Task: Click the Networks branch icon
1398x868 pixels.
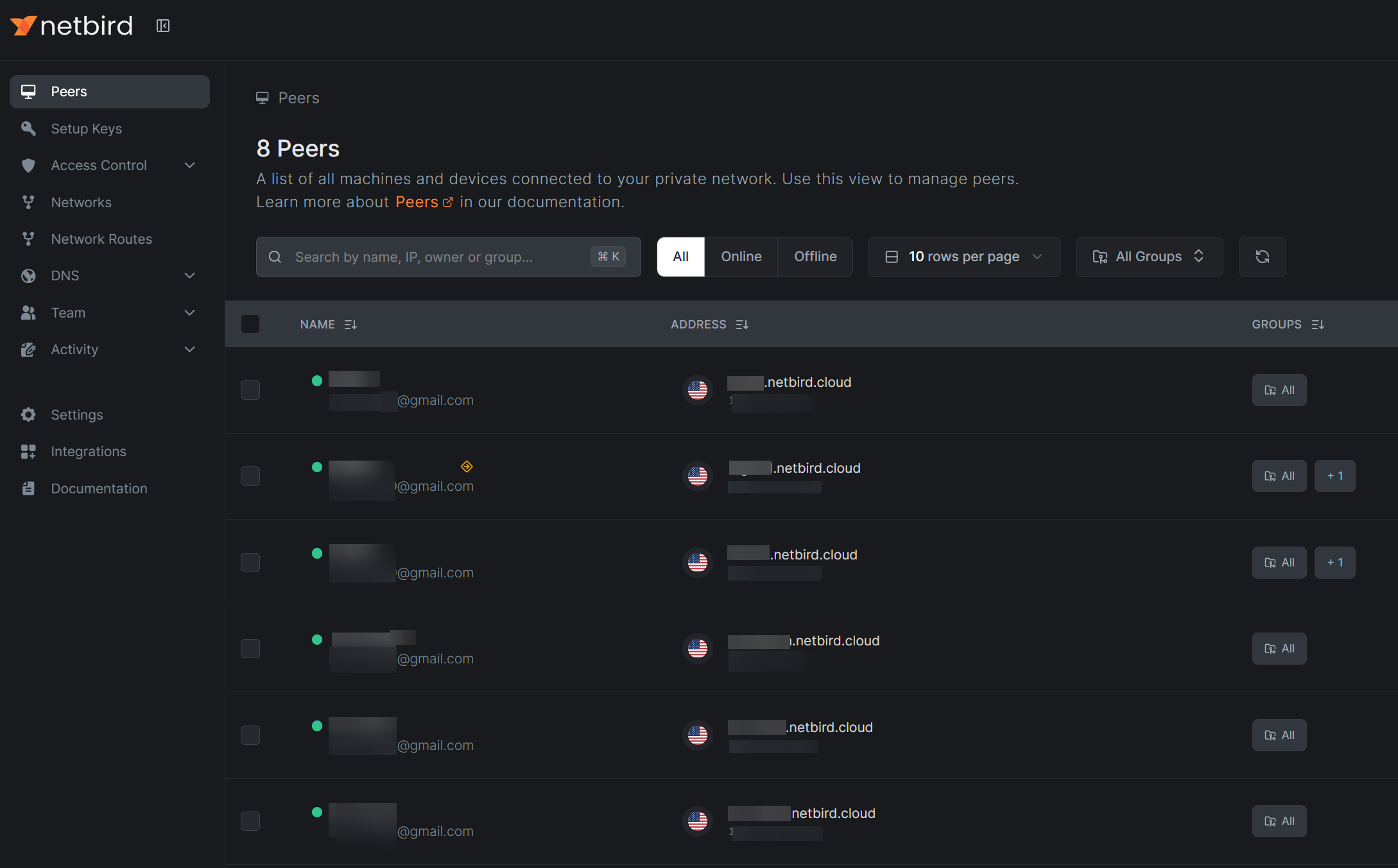Action: pos(28,202)
